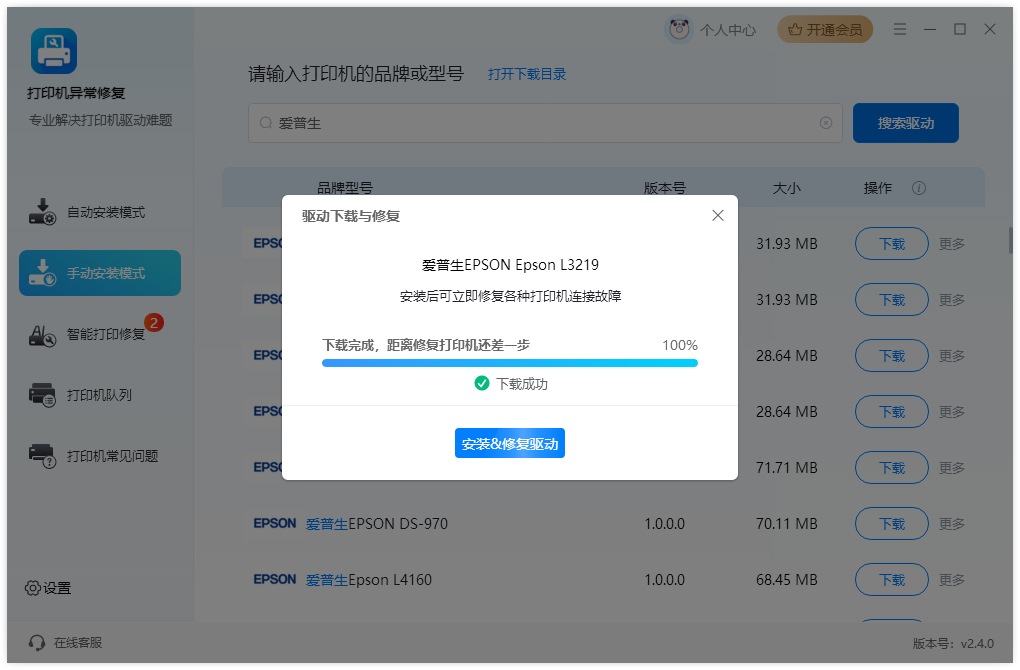Screen dimensions: 1020x670
Task: Click the 版本号 column header
Action: coord(665,188)
